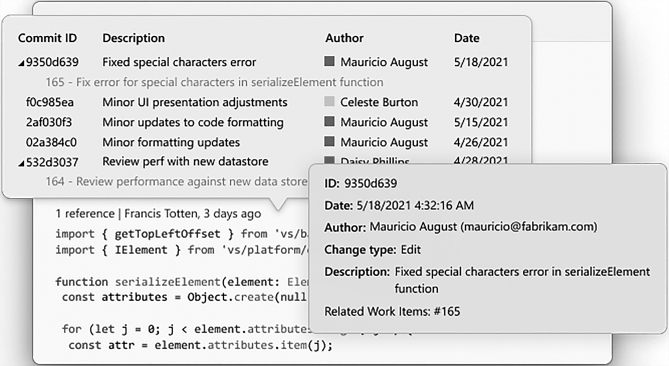Screen dimensions: 669x366
Task: Click the '1 reference' CodeLens link
Action: tap(85, 213)
